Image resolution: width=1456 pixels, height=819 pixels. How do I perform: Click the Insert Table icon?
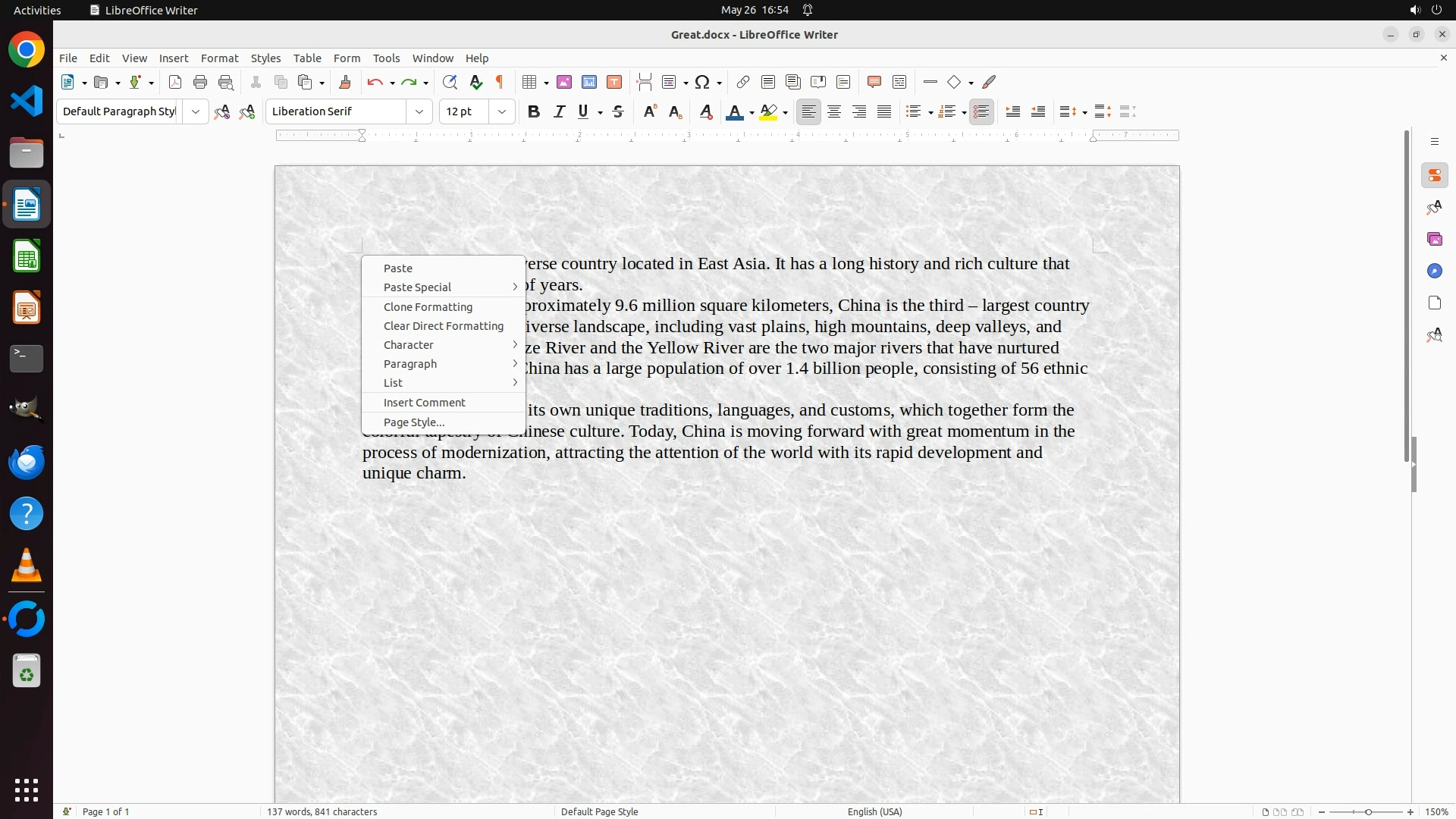[x=530, y=82]
